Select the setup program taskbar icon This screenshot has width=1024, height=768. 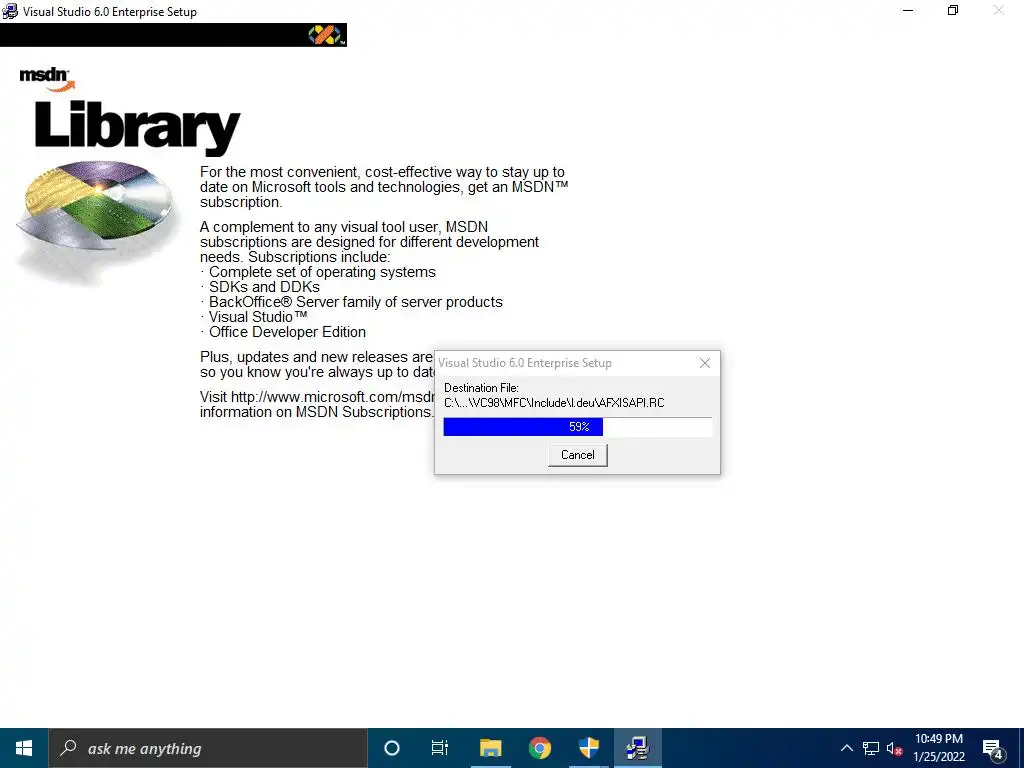coord(637,748)
